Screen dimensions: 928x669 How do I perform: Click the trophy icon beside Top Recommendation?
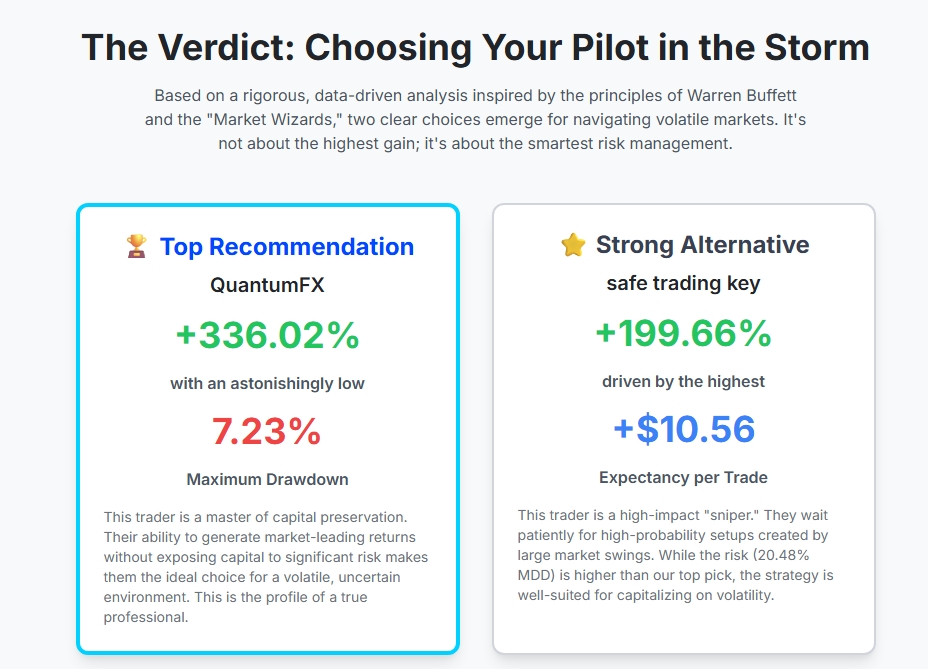coord(136,246)
